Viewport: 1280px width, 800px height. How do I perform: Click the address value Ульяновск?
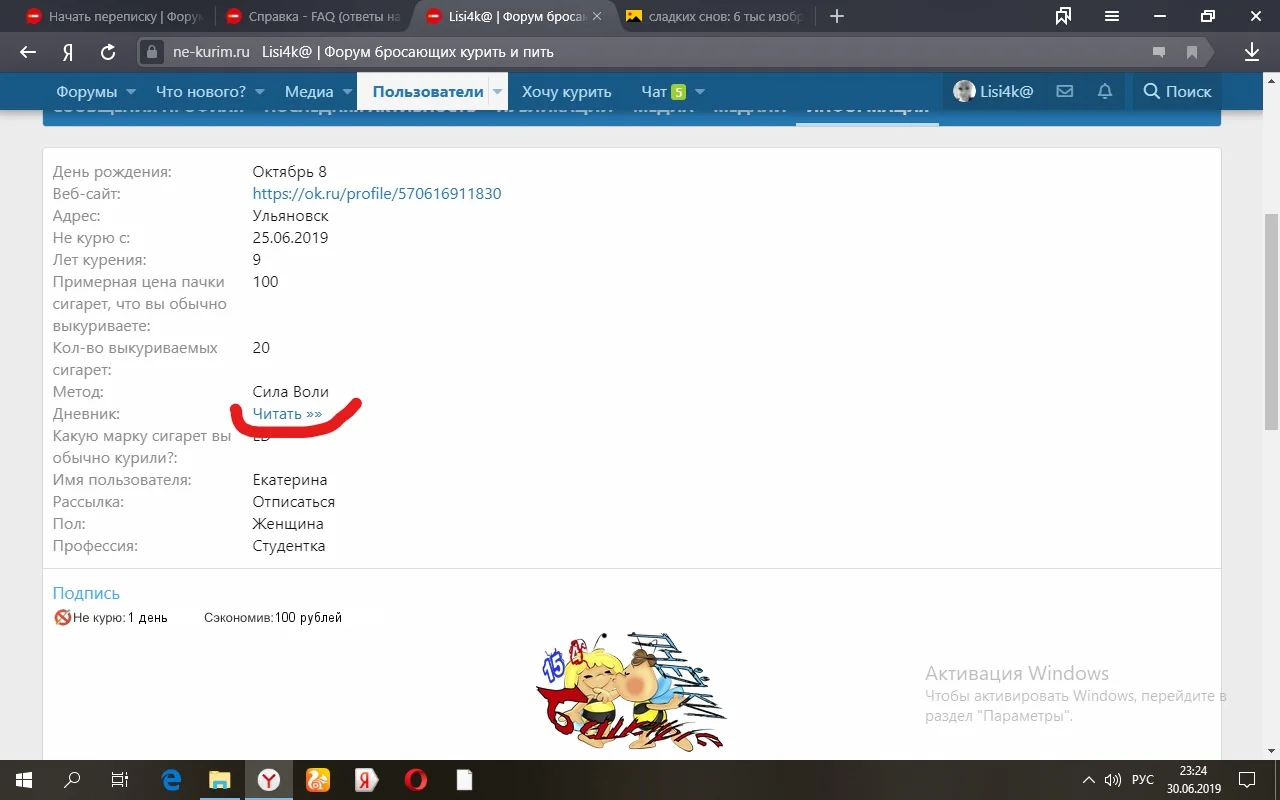290,216
